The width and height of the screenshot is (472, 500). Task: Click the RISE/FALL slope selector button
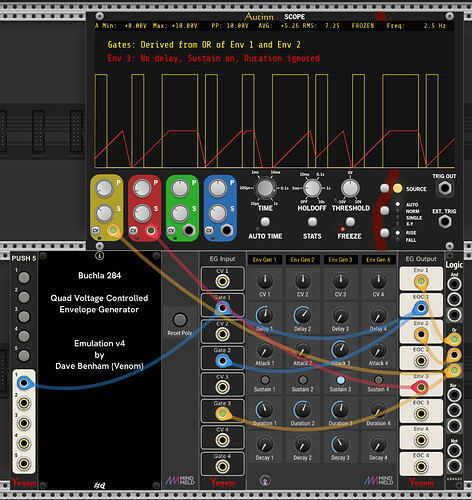pos(385,233)
